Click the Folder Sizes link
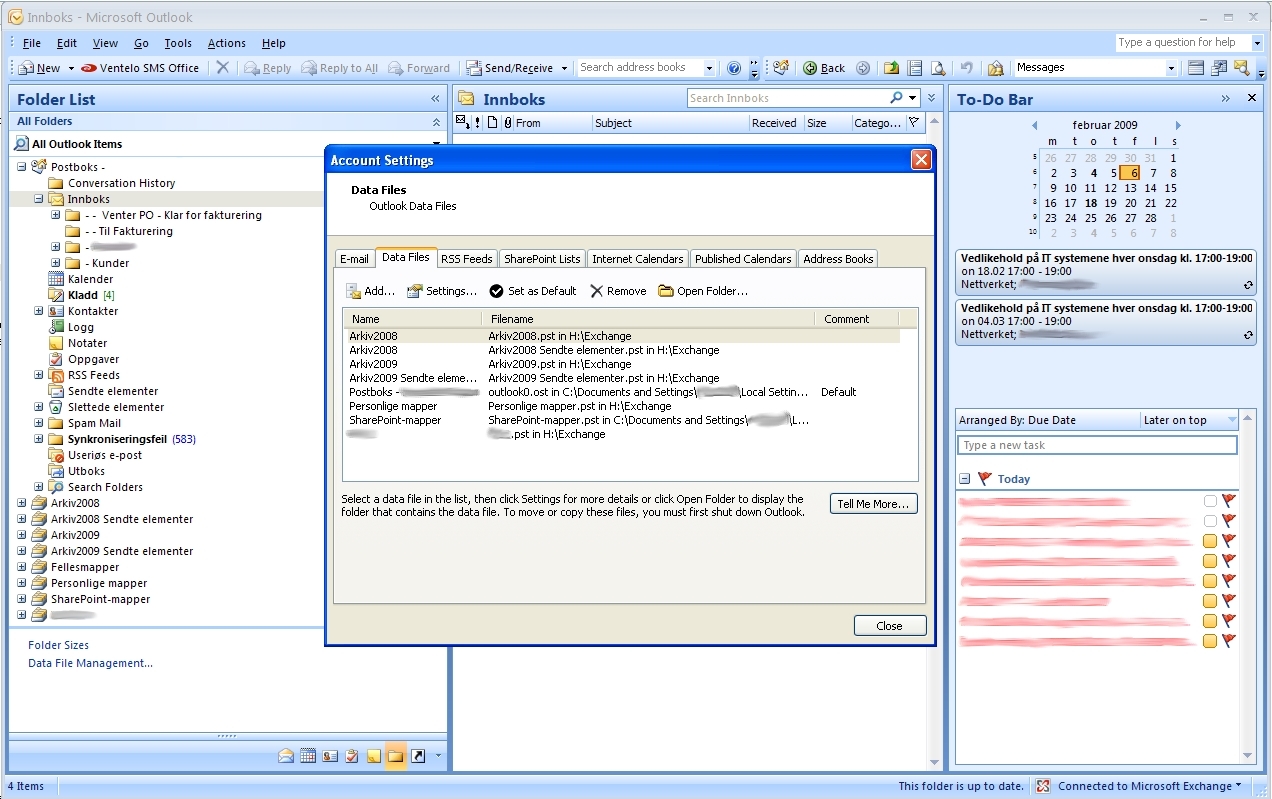This screenshot has height=799, width=1272. [58, 646]
